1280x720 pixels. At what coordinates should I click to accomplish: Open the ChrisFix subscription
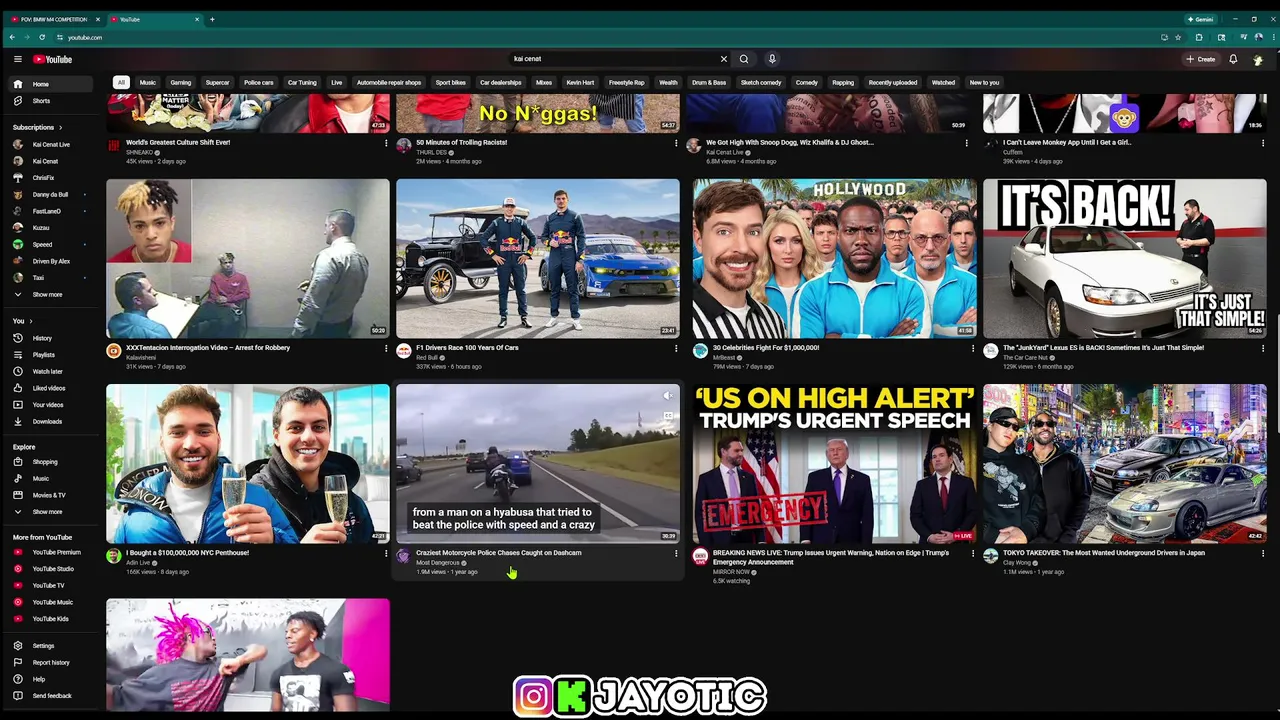(43, 178)
